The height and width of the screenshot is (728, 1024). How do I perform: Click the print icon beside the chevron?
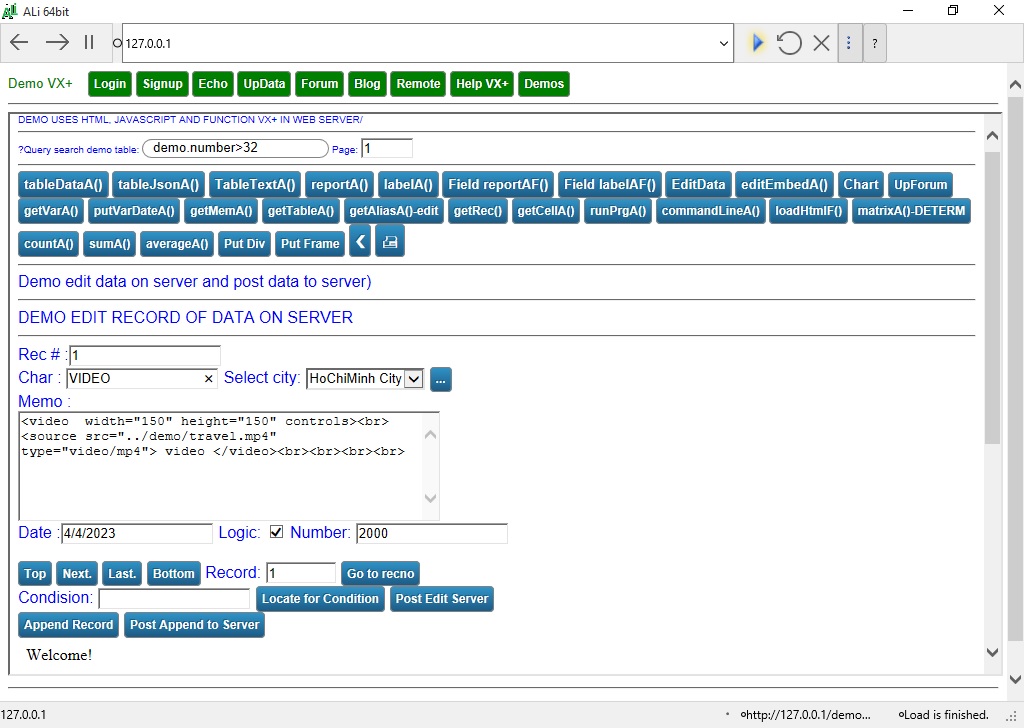click(x=390, y=242)
